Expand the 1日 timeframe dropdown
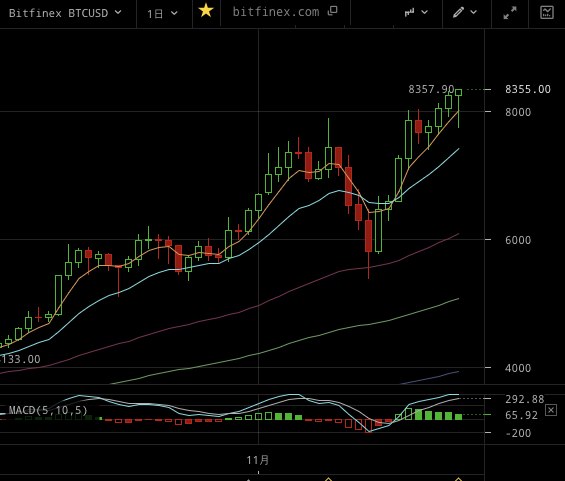The image size is (565, 481). click(x=163, y=14)
